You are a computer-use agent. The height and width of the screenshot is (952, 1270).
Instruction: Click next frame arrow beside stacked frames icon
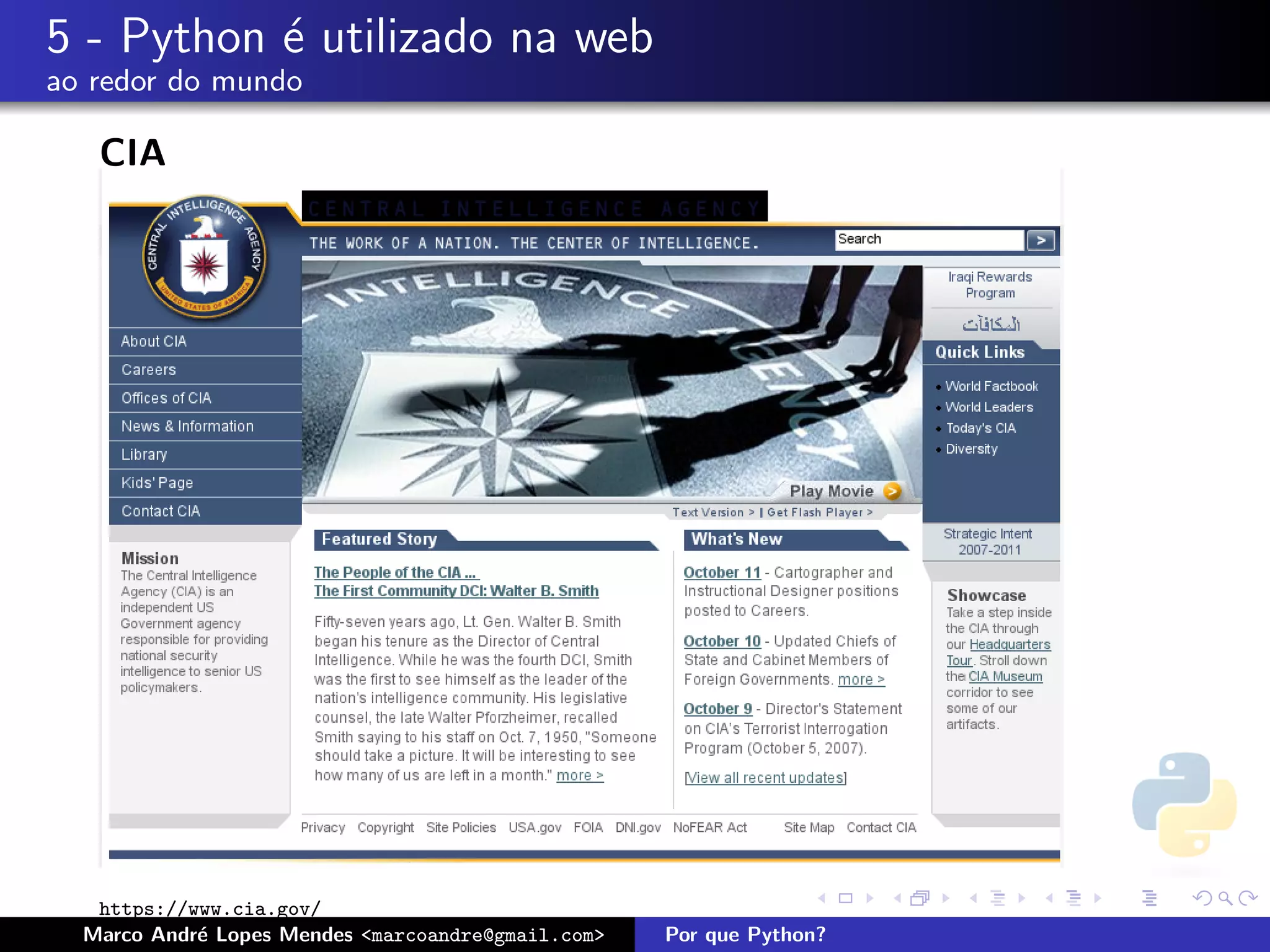(x=946, y=898)
